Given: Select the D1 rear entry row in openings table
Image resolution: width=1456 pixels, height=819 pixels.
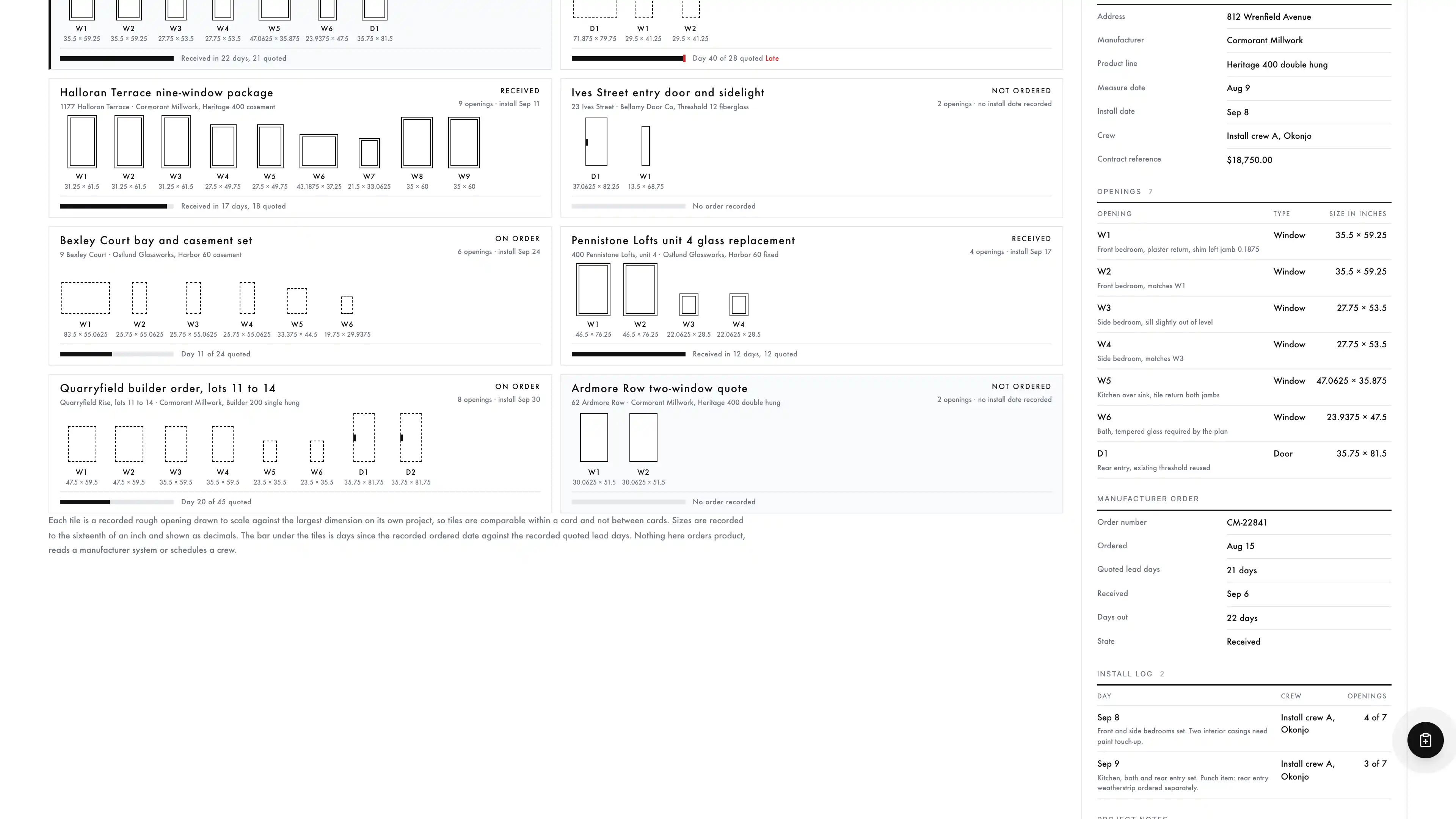Looking at the screenshot, I should point(1244,460).
